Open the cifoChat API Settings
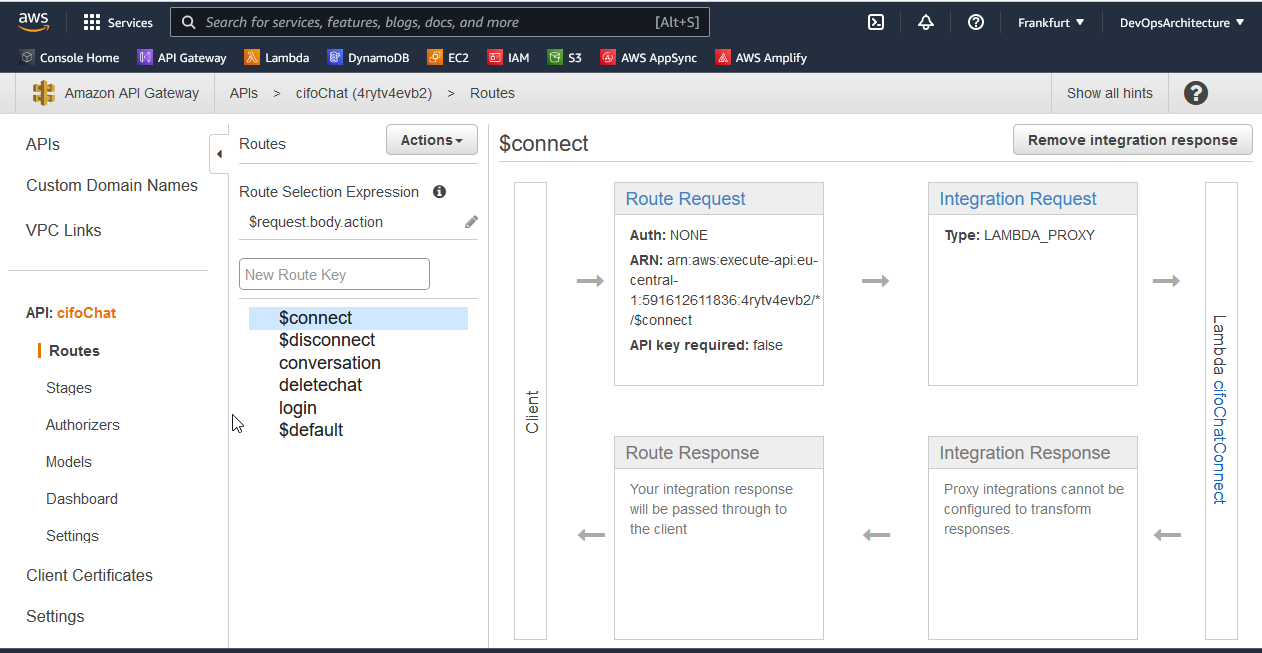 coord(72,536)
